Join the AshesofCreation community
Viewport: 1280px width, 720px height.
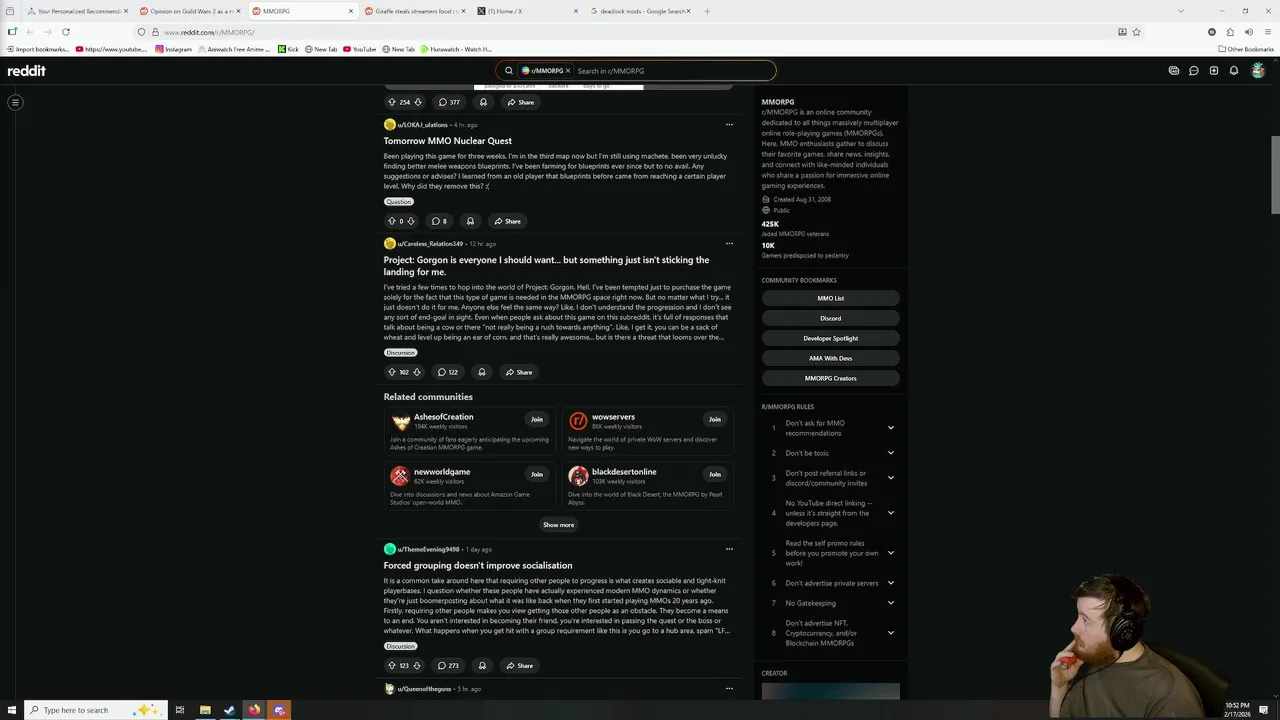[x=537, y=419]
